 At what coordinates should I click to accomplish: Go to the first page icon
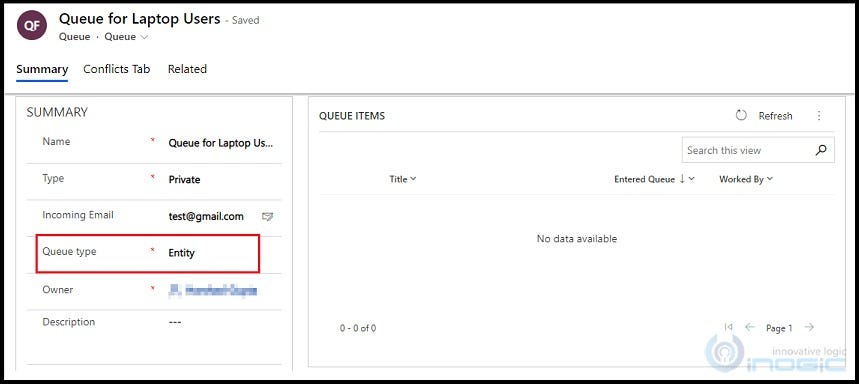pyautogui.click(x=728, y=327)
